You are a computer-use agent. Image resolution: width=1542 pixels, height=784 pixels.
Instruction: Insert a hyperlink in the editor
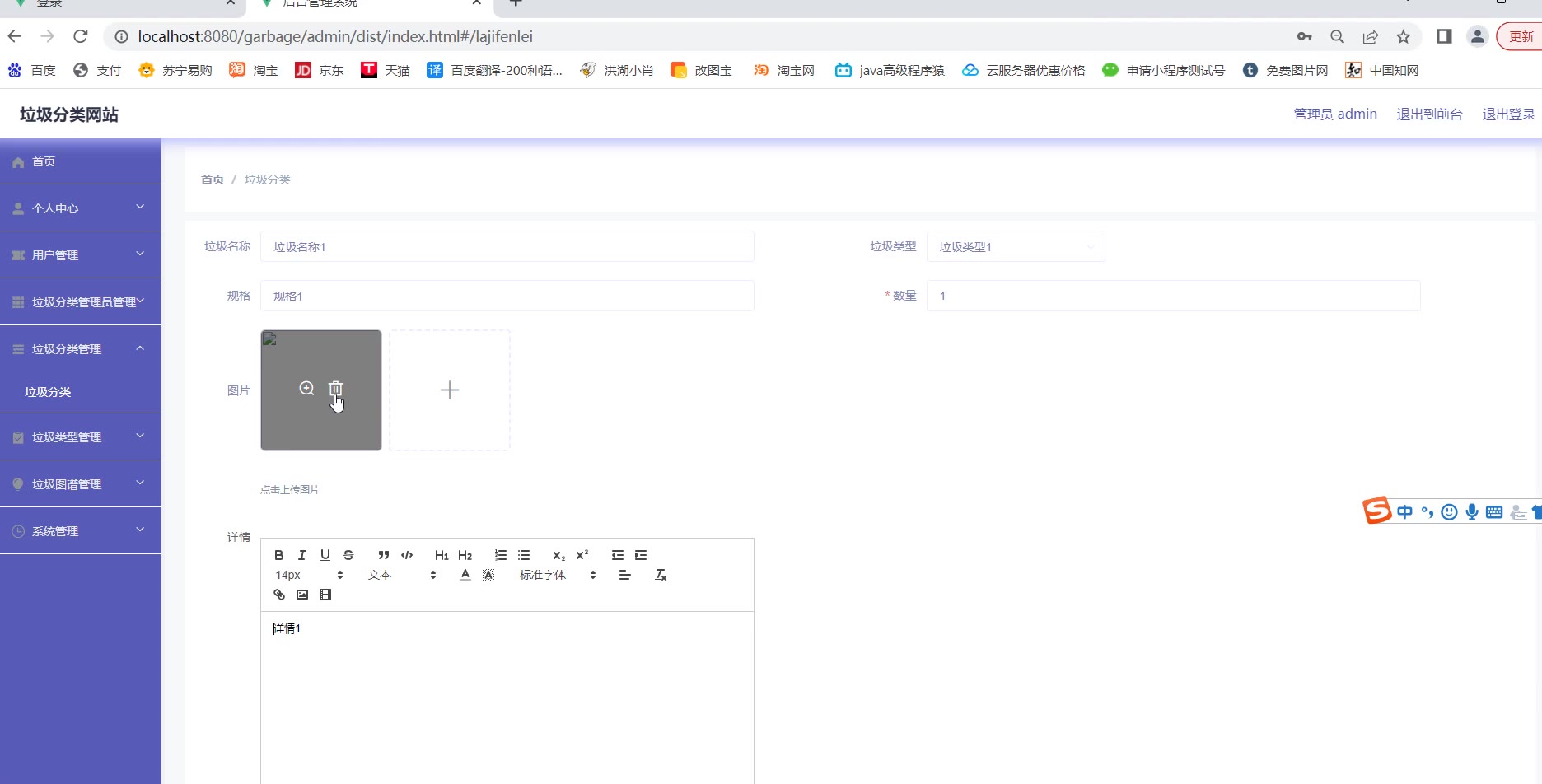[x=279, y=595]
